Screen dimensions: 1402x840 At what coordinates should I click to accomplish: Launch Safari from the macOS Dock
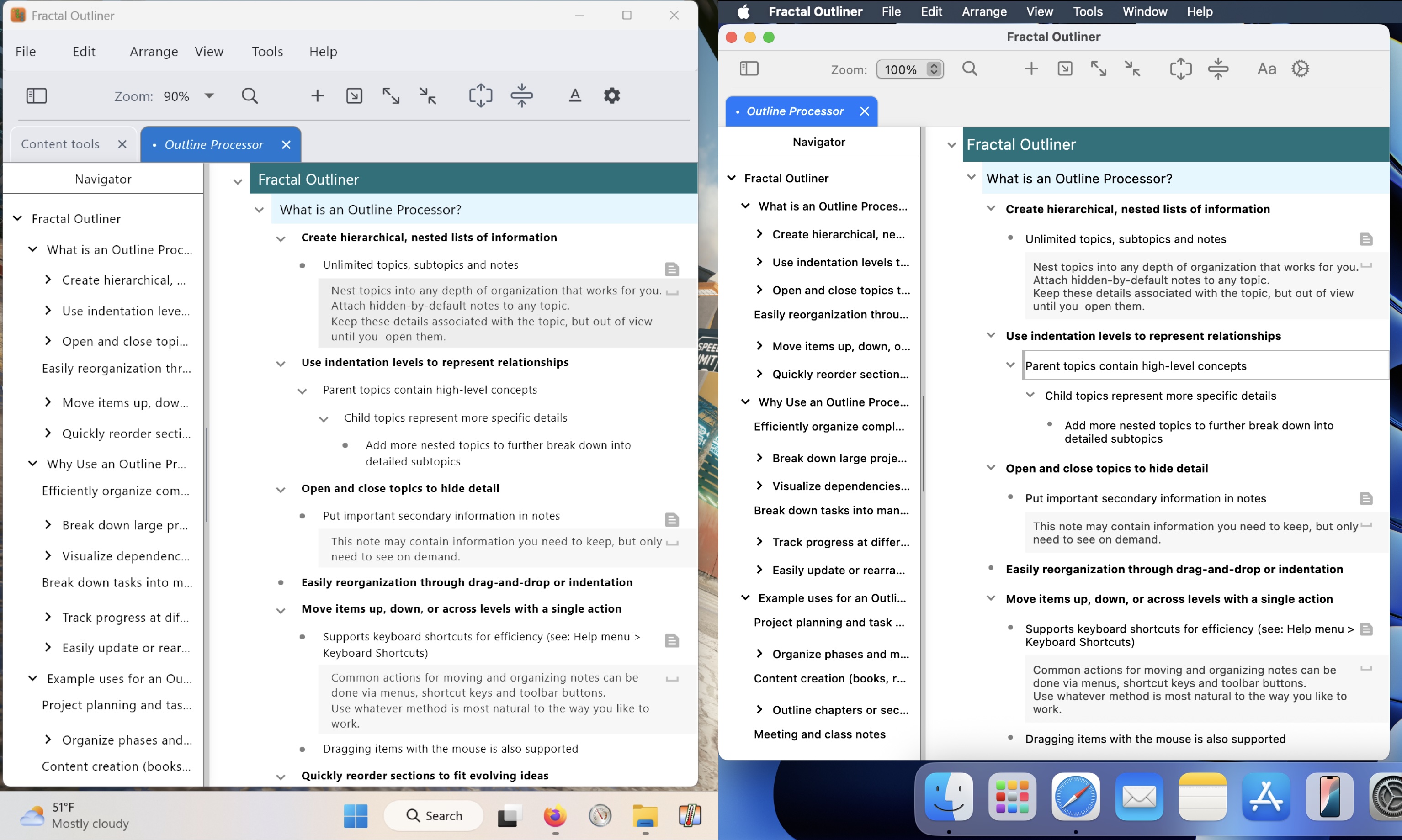1075,797
